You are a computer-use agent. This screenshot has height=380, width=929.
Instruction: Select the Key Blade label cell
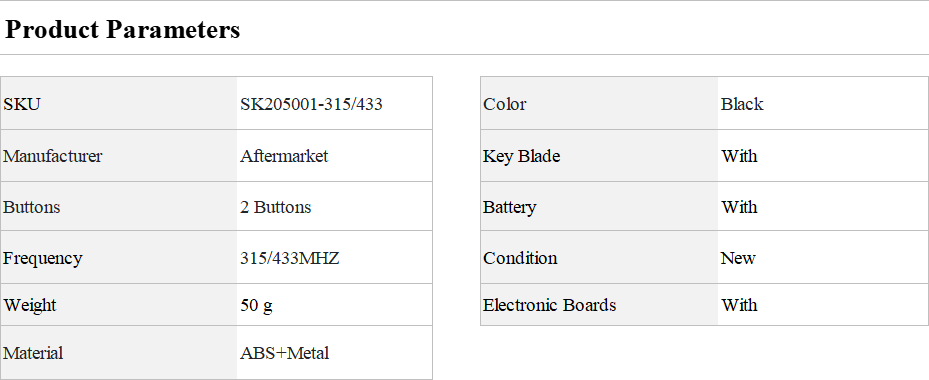[x=599, y=155]
